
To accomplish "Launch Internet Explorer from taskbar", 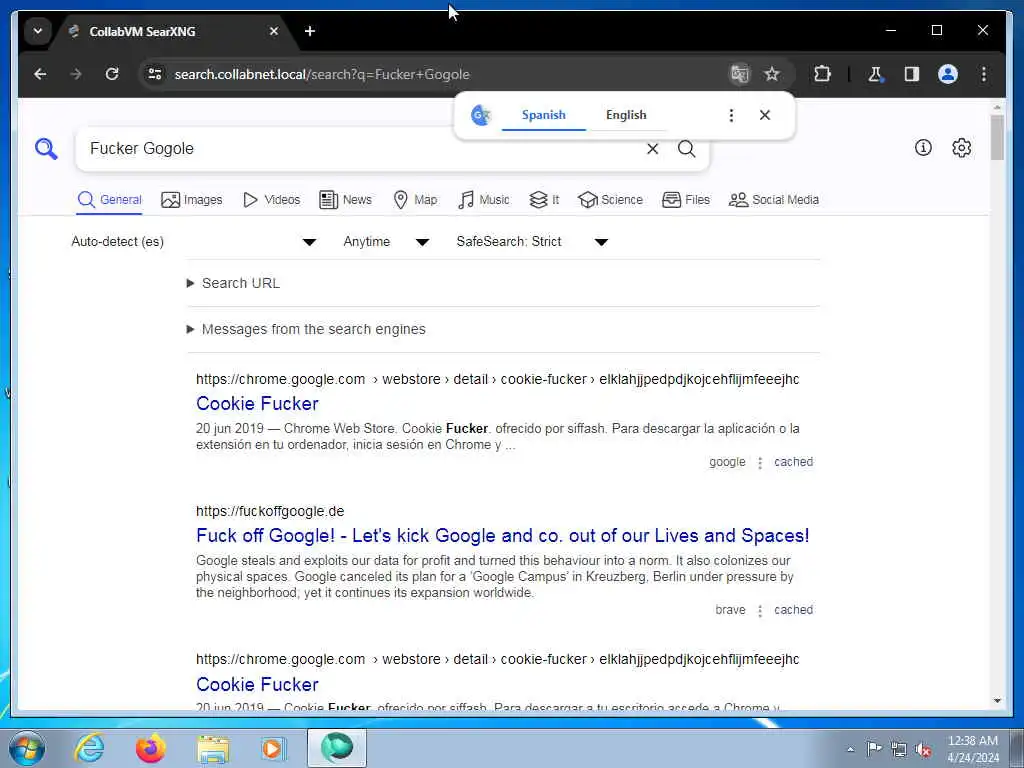I will click(x=89, y=748).
